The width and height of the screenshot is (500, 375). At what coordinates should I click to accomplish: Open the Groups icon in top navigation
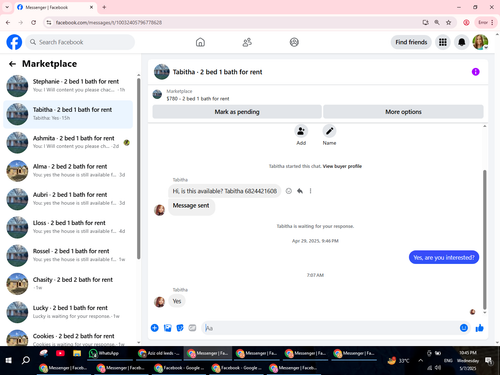(x=294, y=42)
